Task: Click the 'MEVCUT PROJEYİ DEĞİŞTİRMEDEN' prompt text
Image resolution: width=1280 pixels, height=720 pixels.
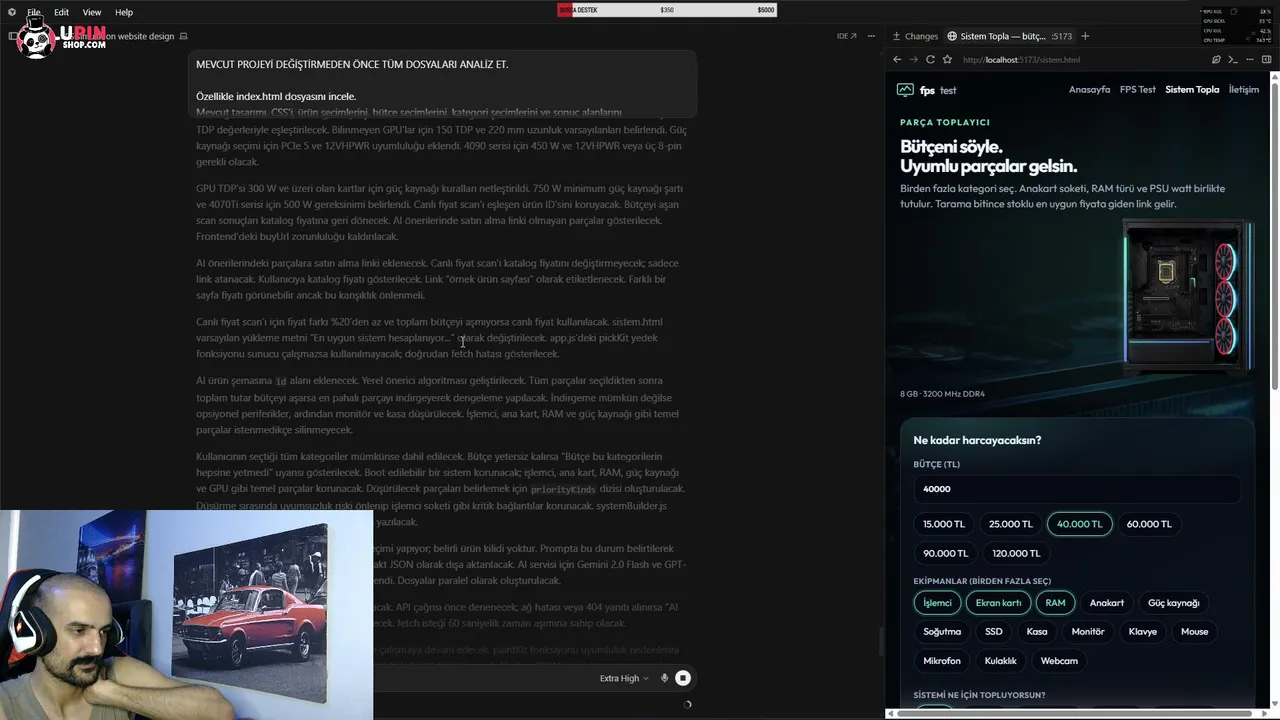Action: (352, 64)
